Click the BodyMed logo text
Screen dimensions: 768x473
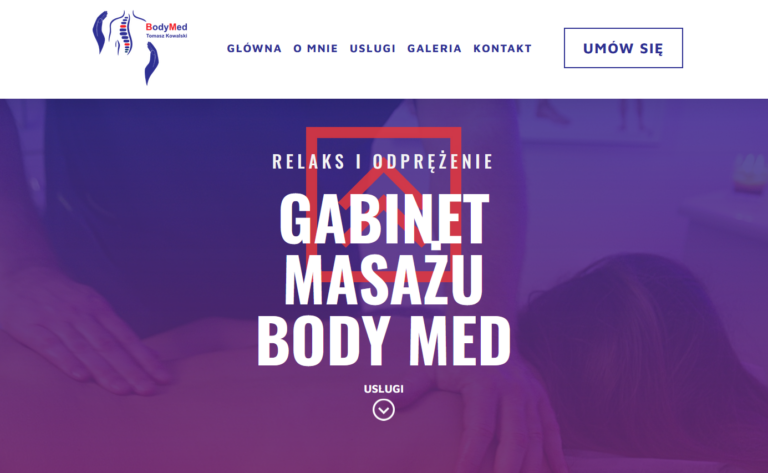167,27
